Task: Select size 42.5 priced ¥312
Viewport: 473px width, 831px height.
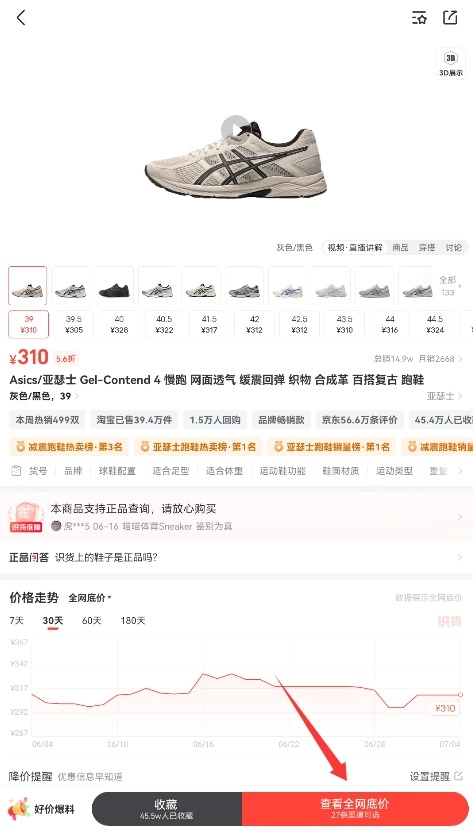Action: (x=299, y=324)
